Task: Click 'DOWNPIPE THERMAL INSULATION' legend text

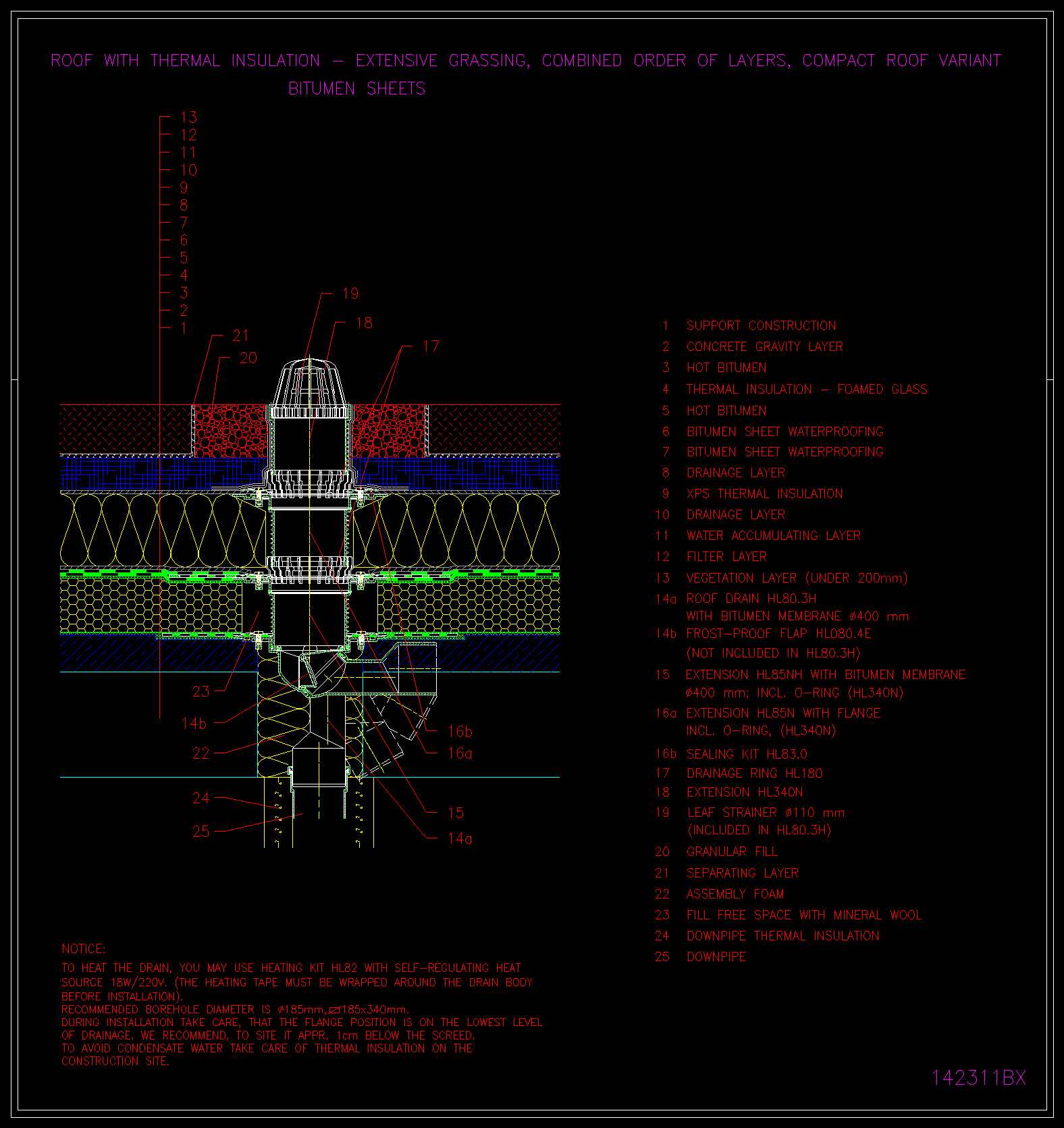Action: pyautogui.click(x=782, y=936)
